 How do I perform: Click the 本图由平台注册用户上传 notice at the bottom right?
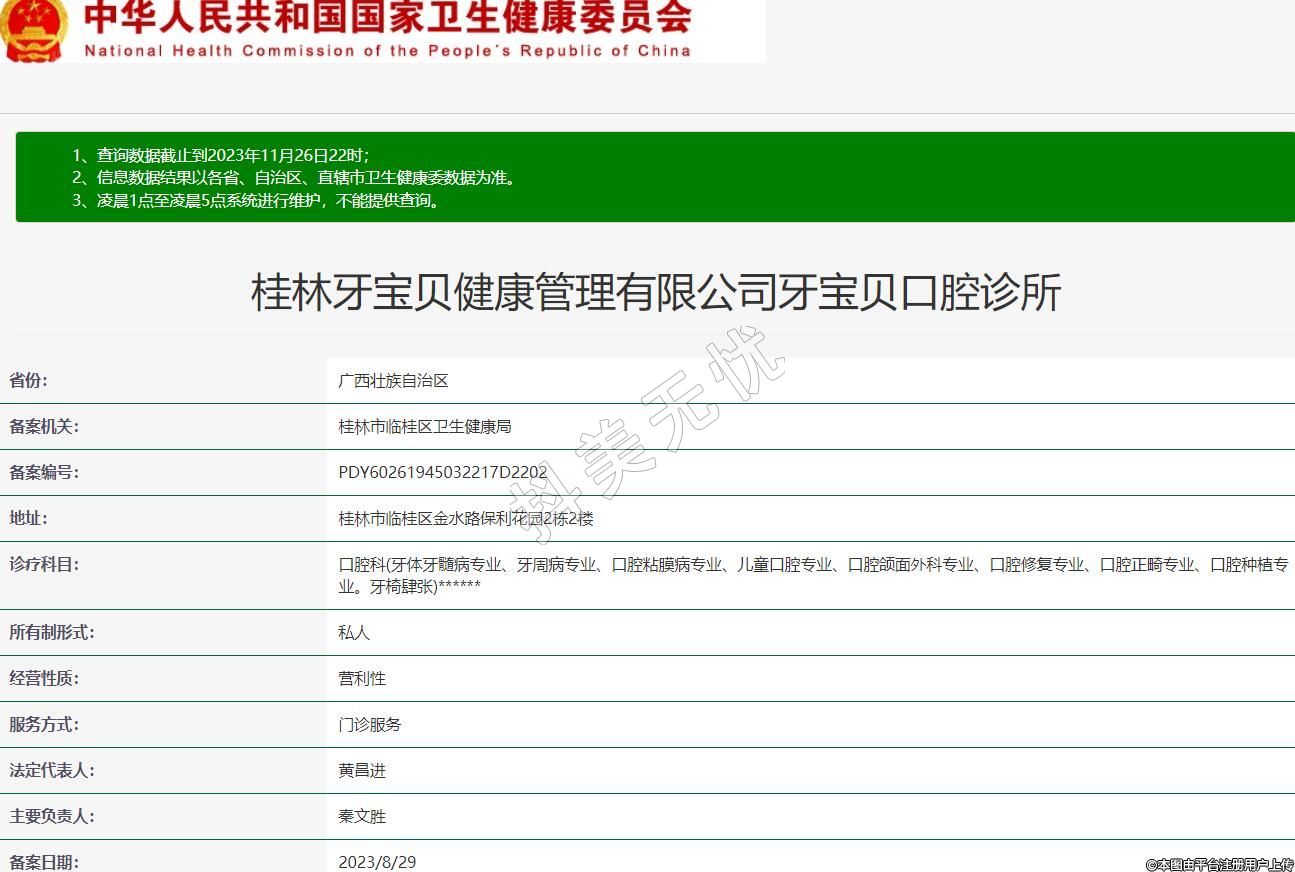point(1219,864)
